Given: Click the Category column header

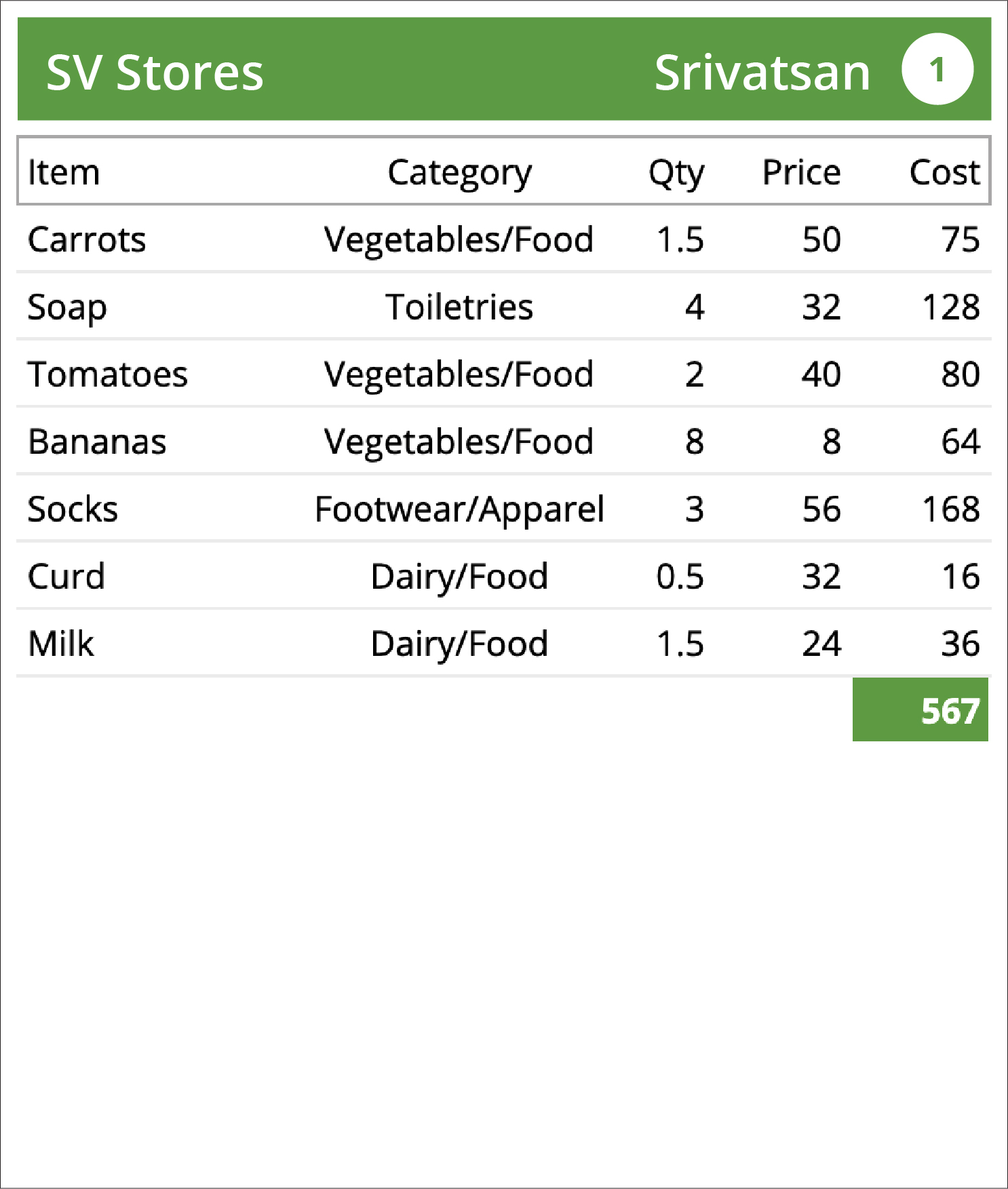Looking at the screenshot, I should pos(460,173).
